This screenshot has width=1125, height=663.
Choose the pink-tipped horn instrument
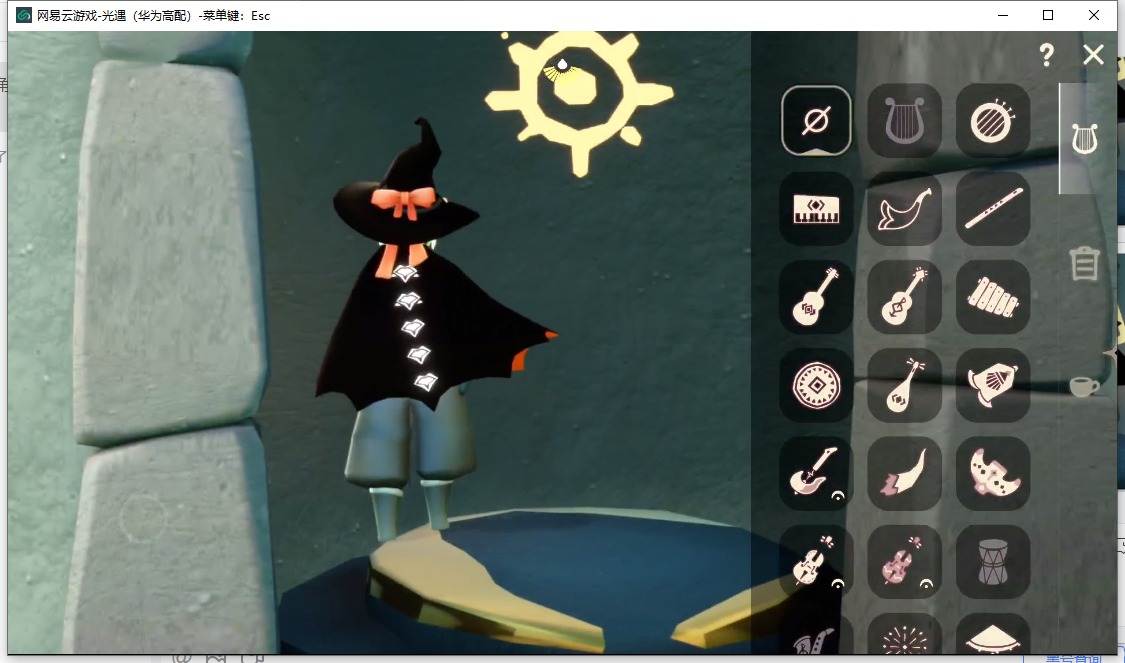[904, 474]
